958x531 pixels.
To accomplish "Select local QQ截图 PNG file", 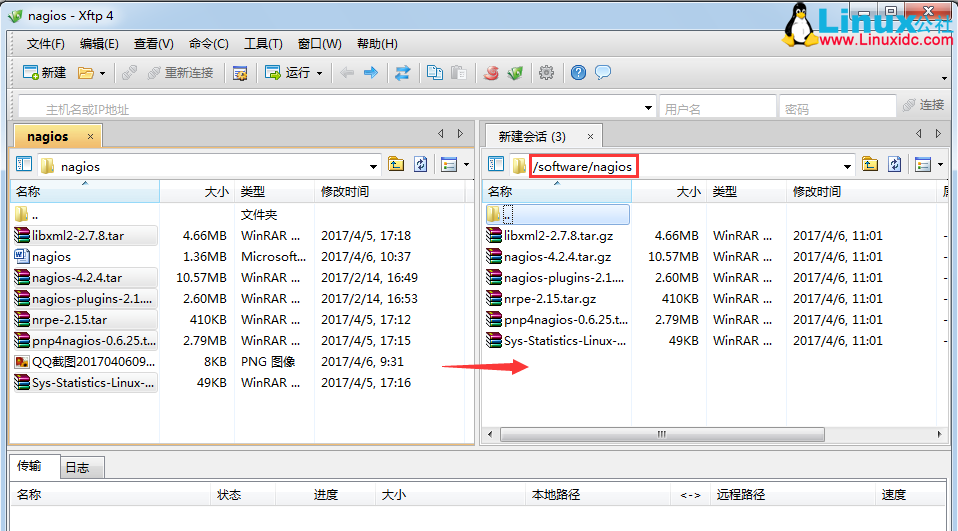I will coord(85,362).
